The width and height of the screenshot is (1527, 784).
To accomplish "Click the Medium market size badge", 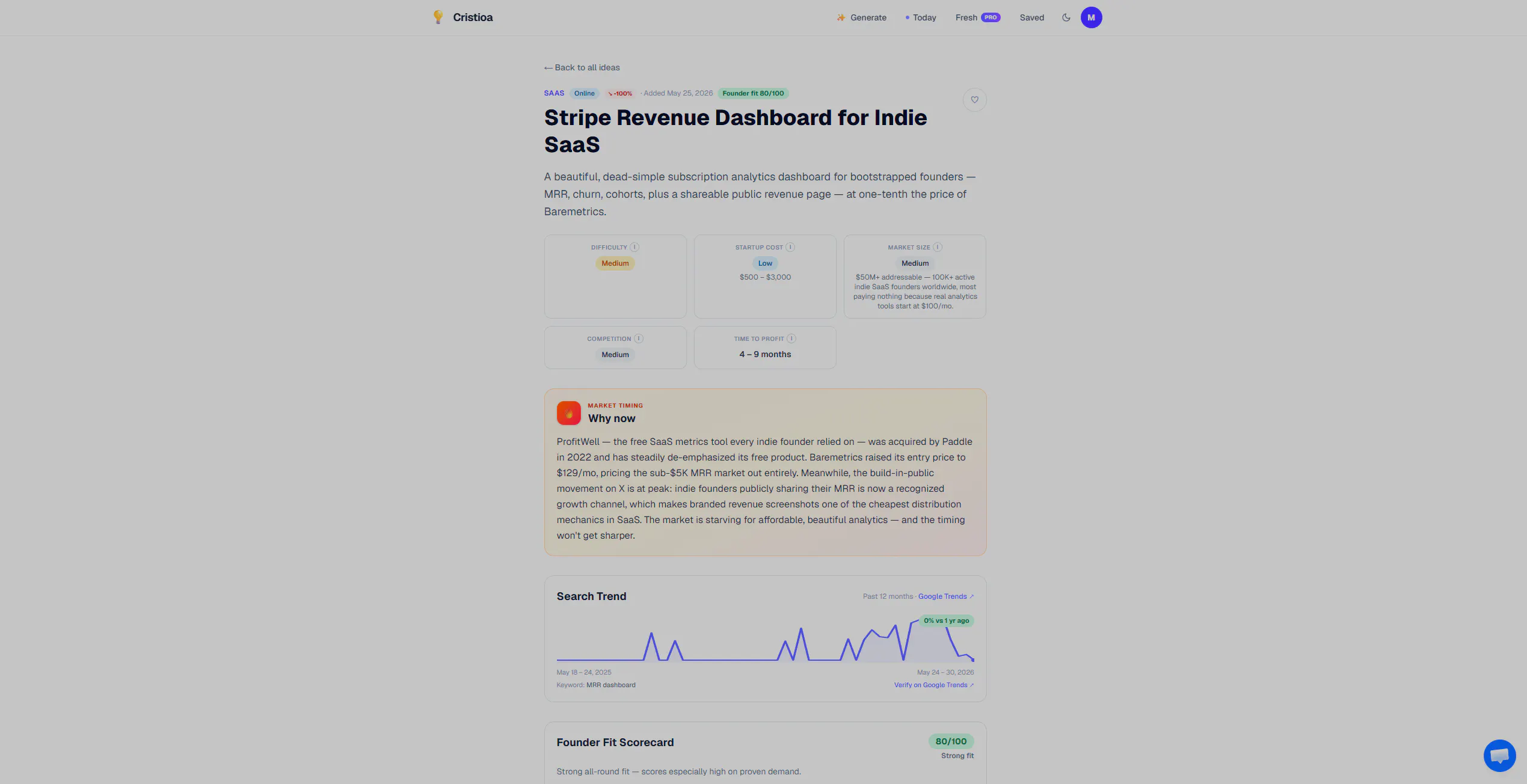I will tap(915, 263).
